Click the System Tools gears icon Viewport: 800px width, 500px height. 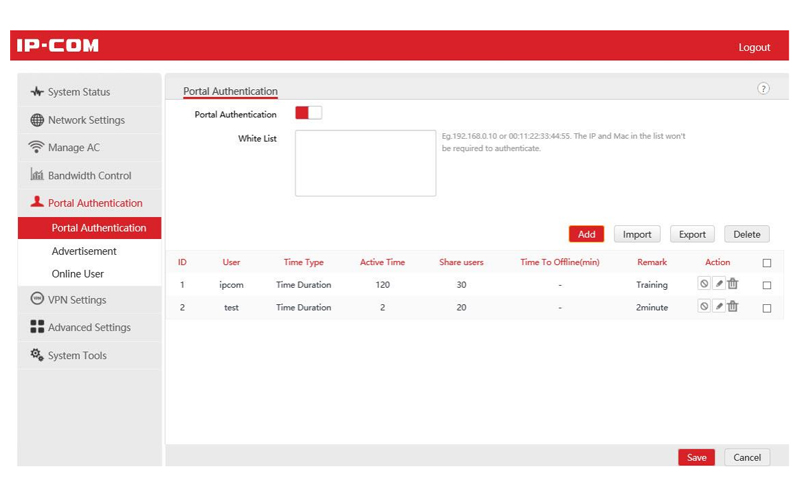click(x=37, y=354)
